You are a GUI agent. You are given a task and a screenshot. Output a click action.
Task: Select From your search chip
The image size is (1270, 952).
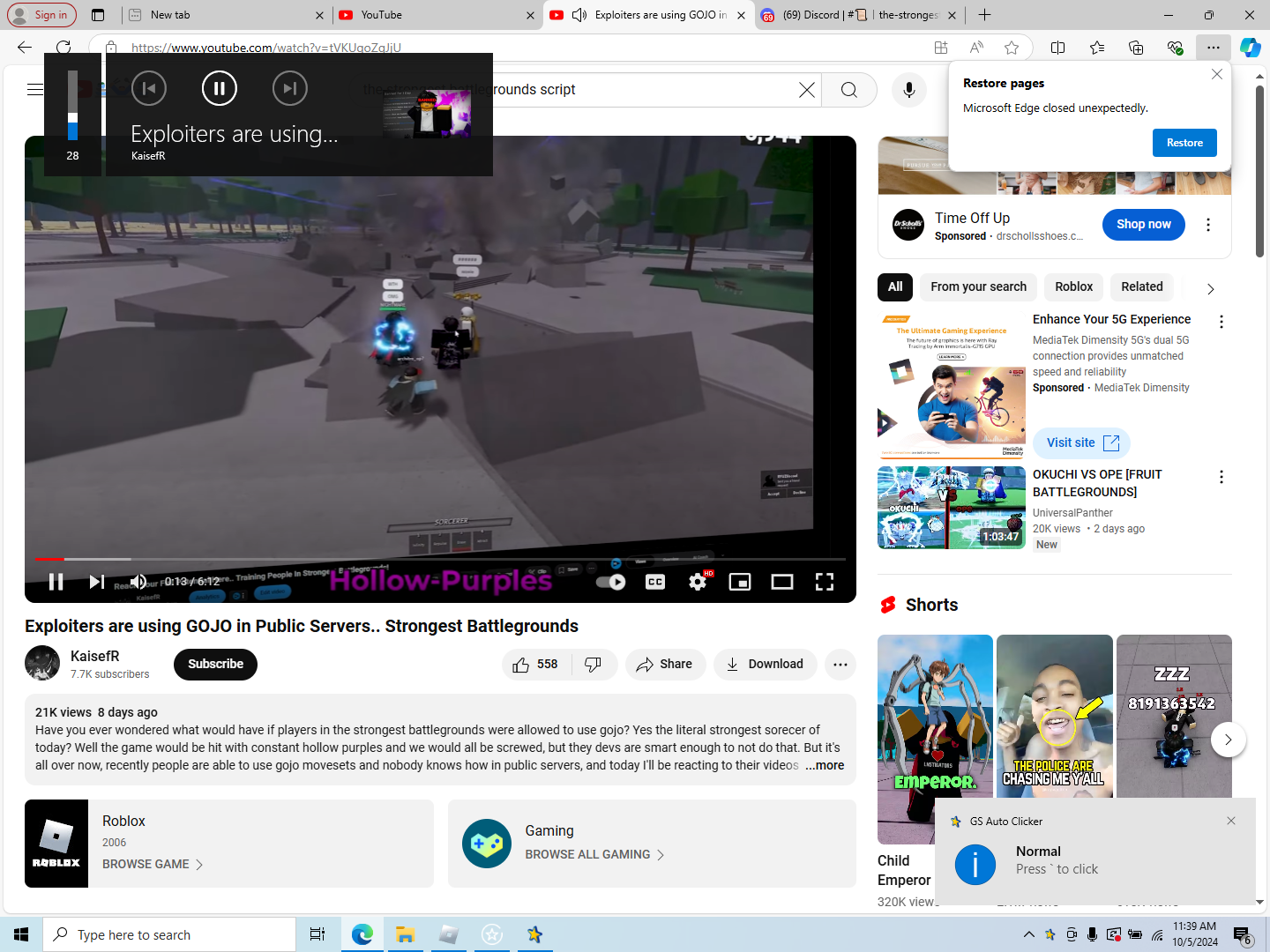tap(978, 287)
